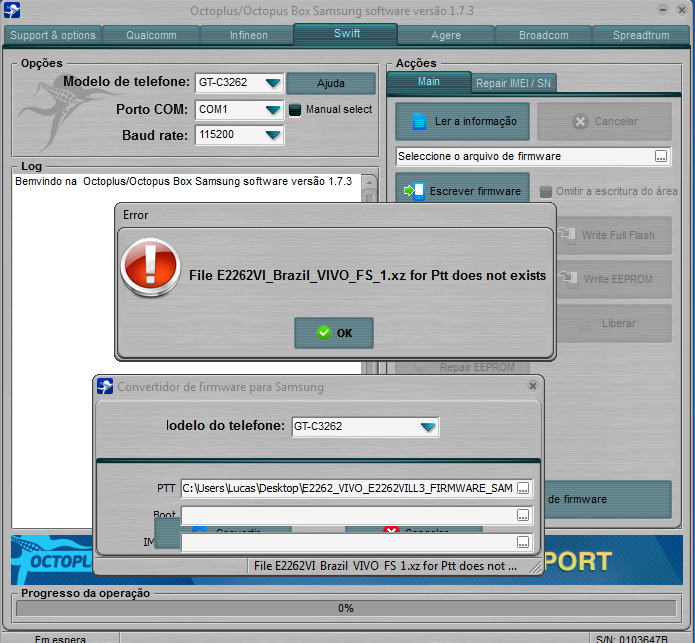Click the serial number in status bar
This screenshot has height=643, width=695.
[632, 639]
